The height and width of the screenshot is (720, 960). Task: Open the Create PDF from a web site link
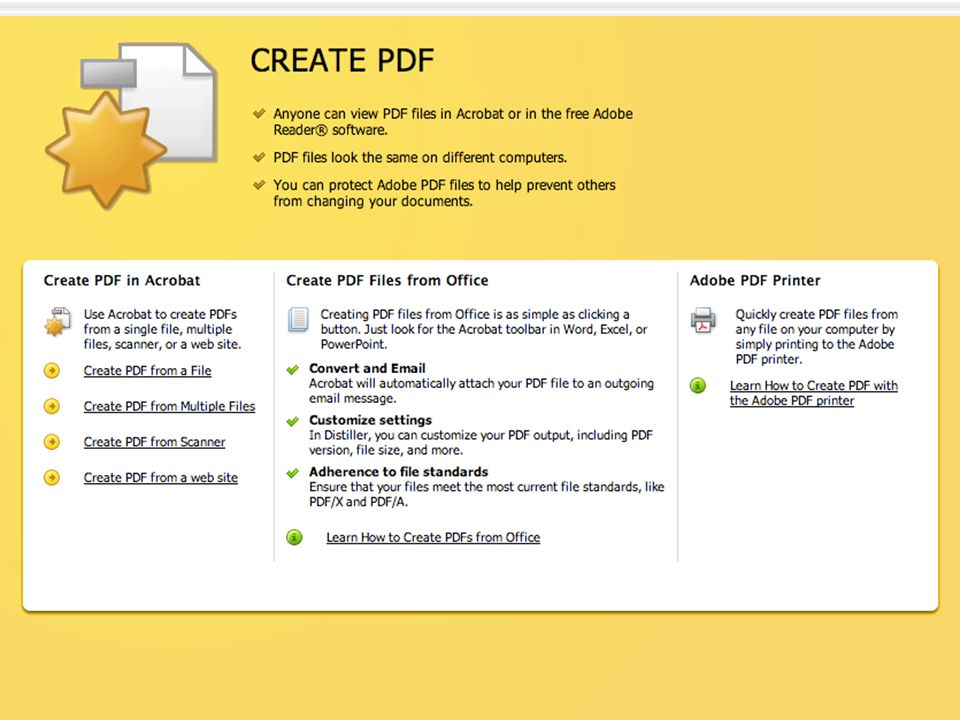coord(160,477)
